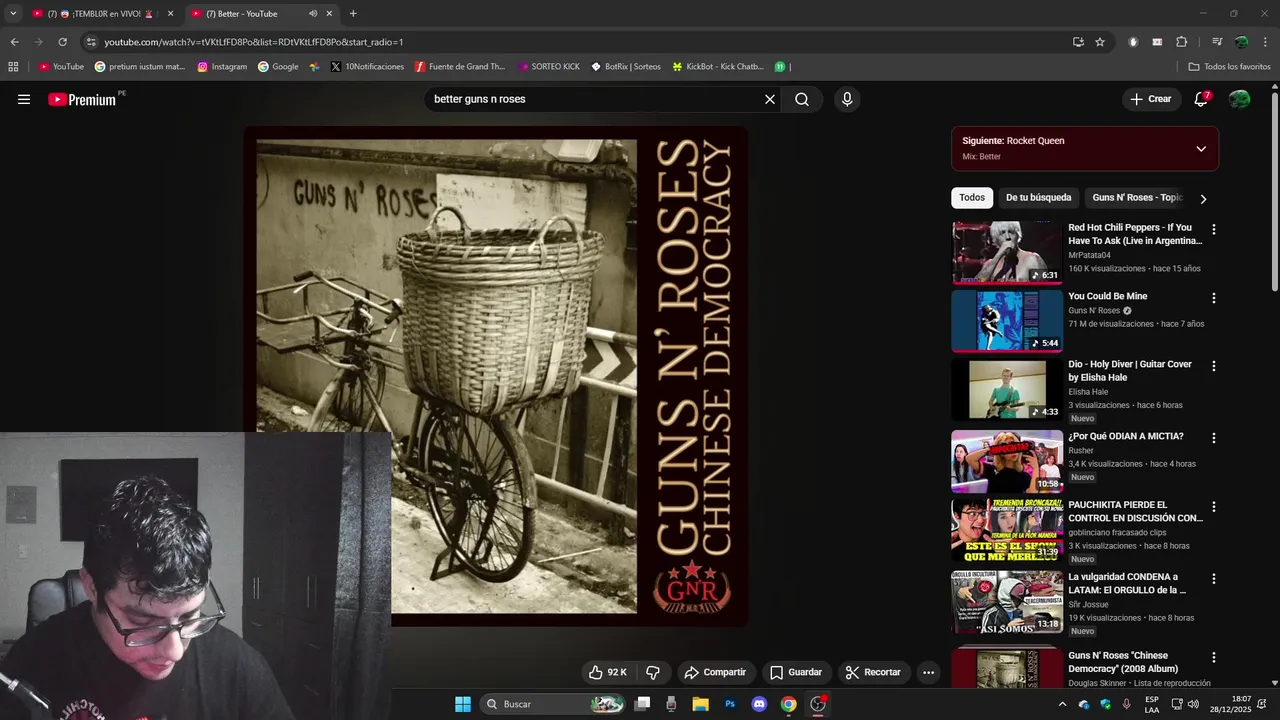Viewport: 1280px width, 720px height.
Task: Expand the Mix: Better queue panel
Action: pos(1201,149)
